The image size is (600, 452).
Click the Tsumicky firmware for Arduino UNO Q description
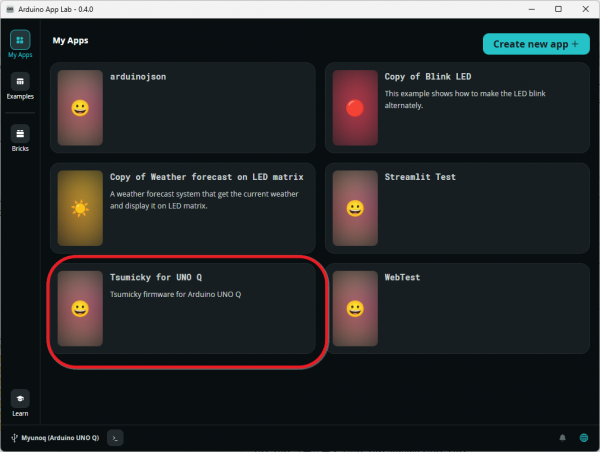(175, 294)
